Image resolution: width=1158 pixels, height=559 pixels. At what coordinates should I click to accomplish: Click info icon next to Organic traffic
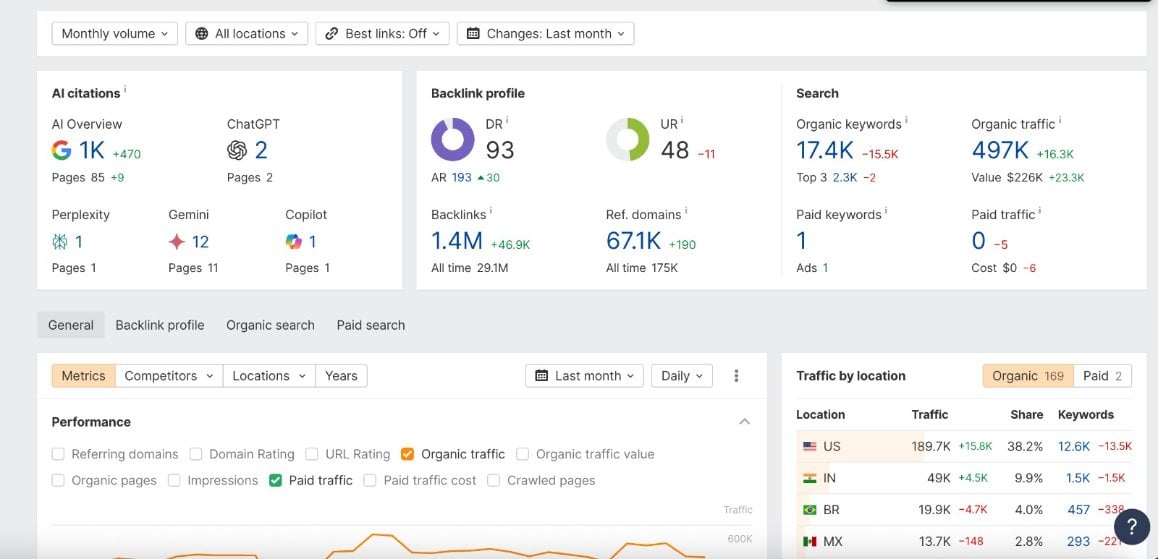click(x=1060, y=120)
